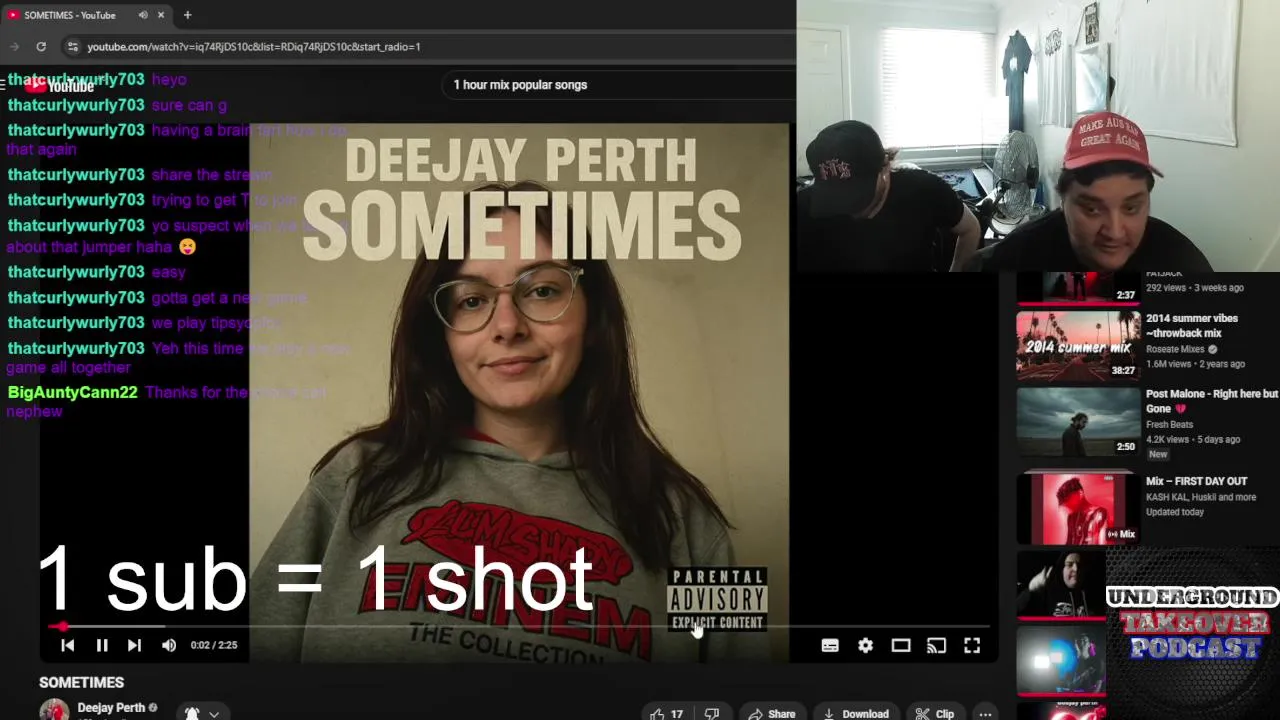Open Fresh Beats channel
Image resolution: width=1280 pixels, height=720 pixels.
click(x=1169, y=425)
